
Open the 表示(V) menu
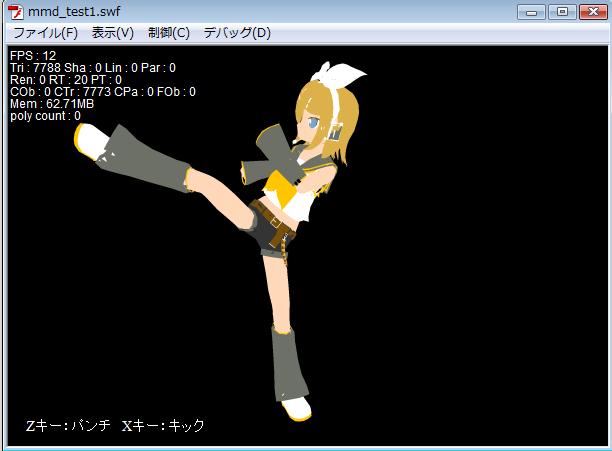click(113, 33)
